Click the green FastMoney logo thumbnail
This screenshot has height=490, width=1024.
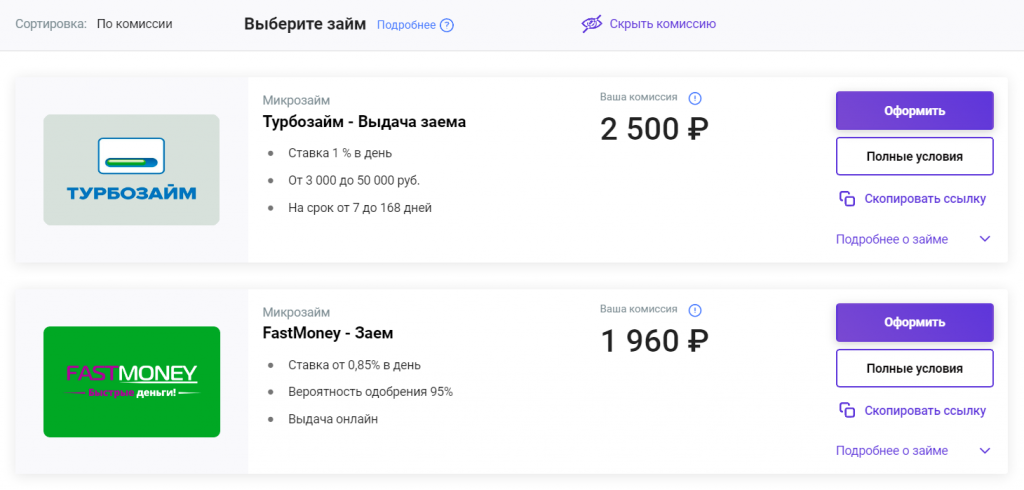[131, 382]
